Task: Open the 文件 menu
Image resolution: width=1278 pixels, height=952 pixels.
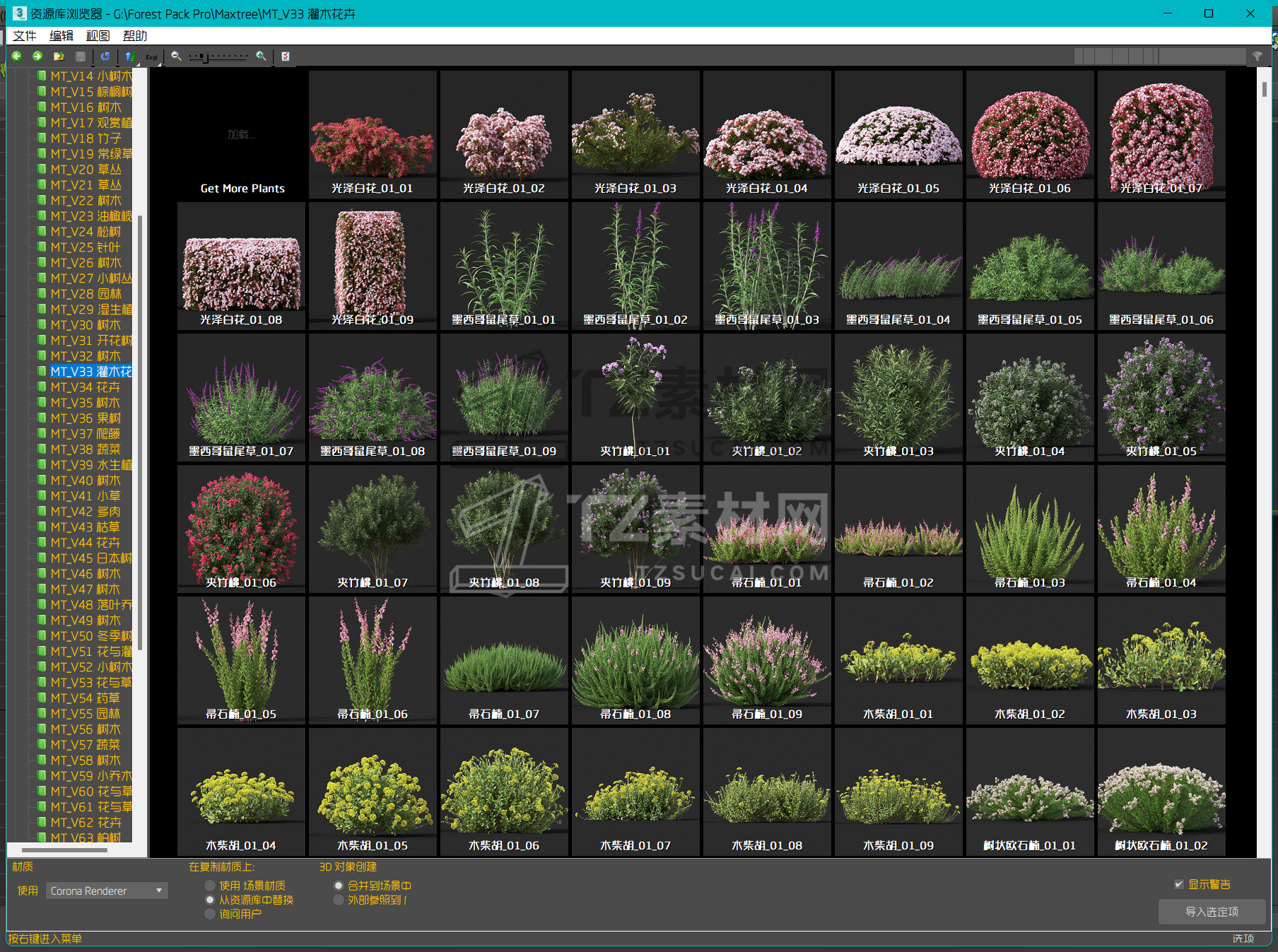Action: (25, 36)
